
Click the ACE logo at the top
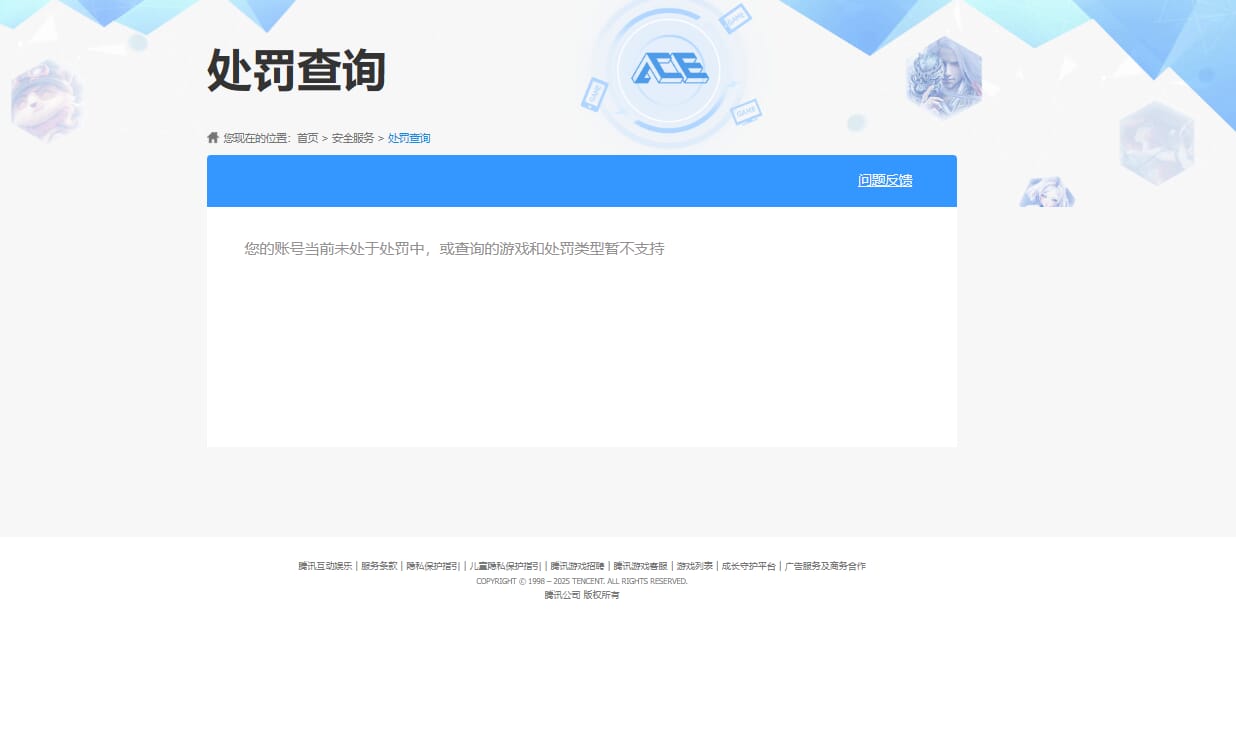670,68
